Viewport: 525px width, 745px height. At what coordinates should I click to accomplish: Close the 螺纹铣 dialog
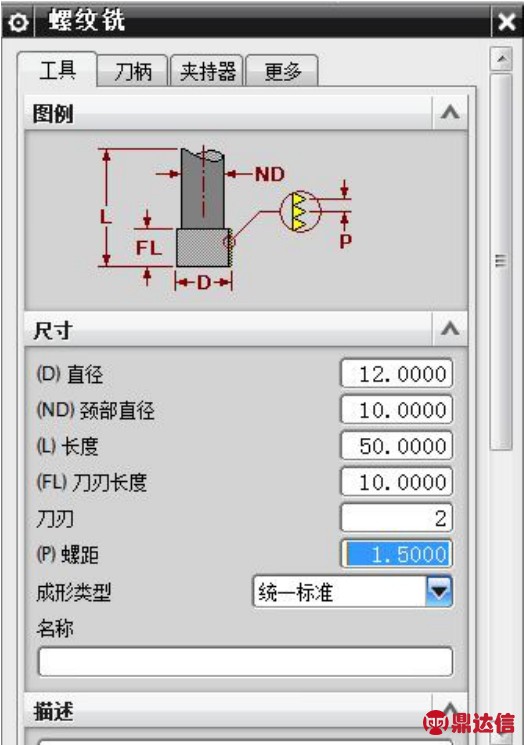[x=506, y=21]
